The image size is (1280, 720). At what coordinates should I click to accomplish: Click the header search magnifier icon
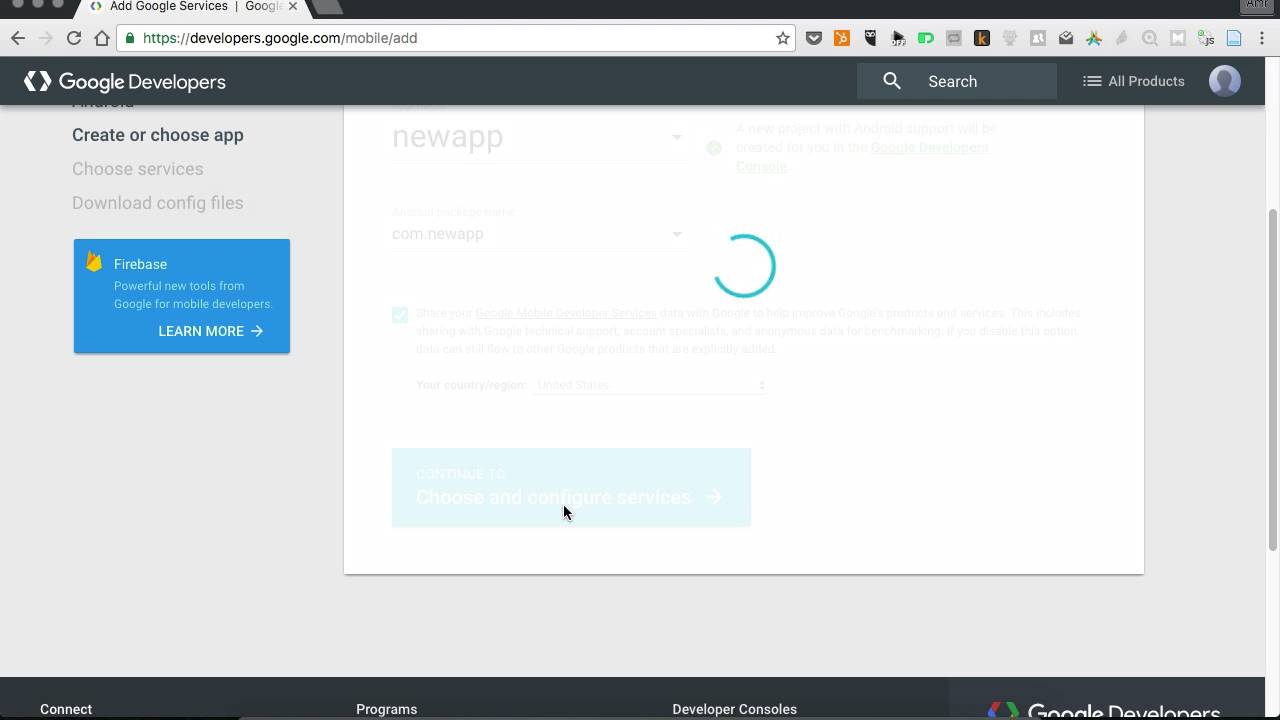(892, 81)
